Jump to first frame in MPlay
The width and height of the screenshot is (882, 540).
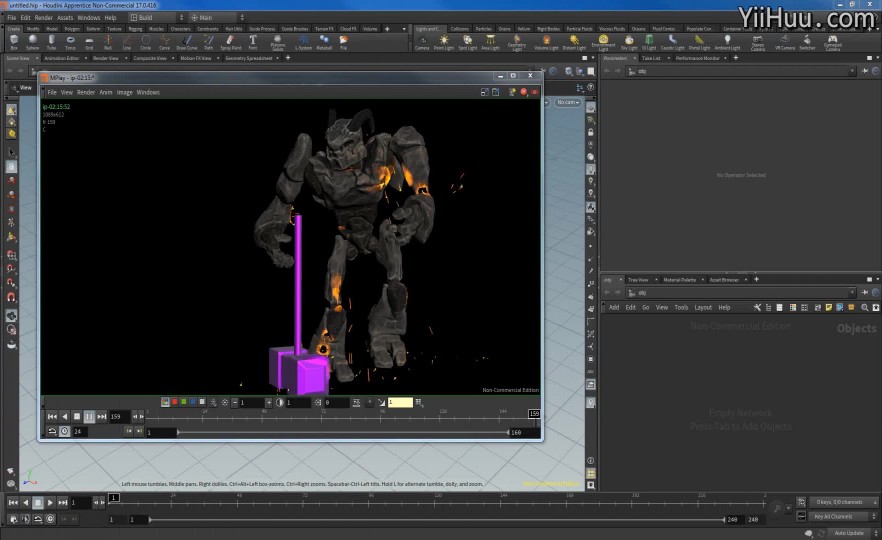[52, 416]
